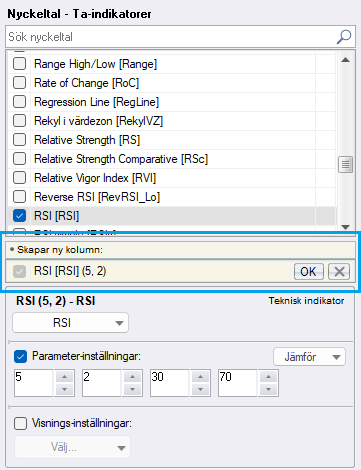Open the RSI type dropdown
The height and width of the screenshot is (470, 361).
coord(70,323)
